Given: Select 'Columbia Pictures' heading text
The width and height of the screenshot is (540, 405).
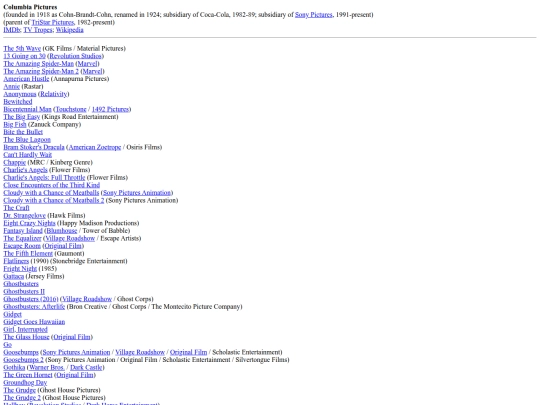Looking at the screenshot, I should (x=30, y=7).
